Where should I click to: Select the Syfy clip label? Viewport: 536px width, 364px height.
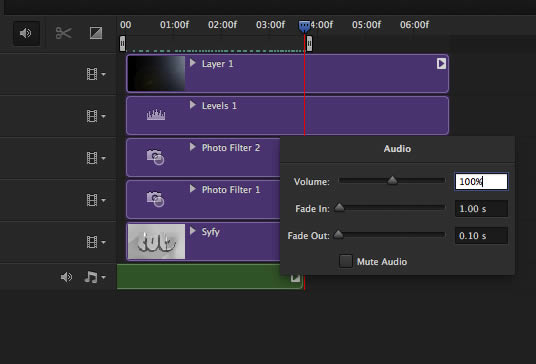211,232
